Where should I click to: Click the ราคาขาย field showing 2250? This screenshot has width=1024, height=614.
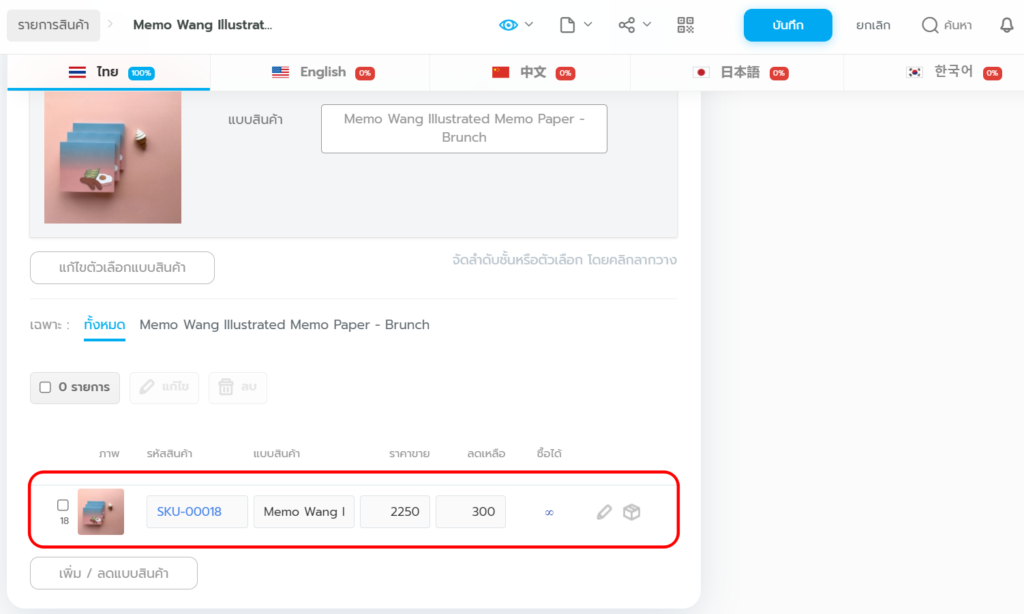click(395, 512)
